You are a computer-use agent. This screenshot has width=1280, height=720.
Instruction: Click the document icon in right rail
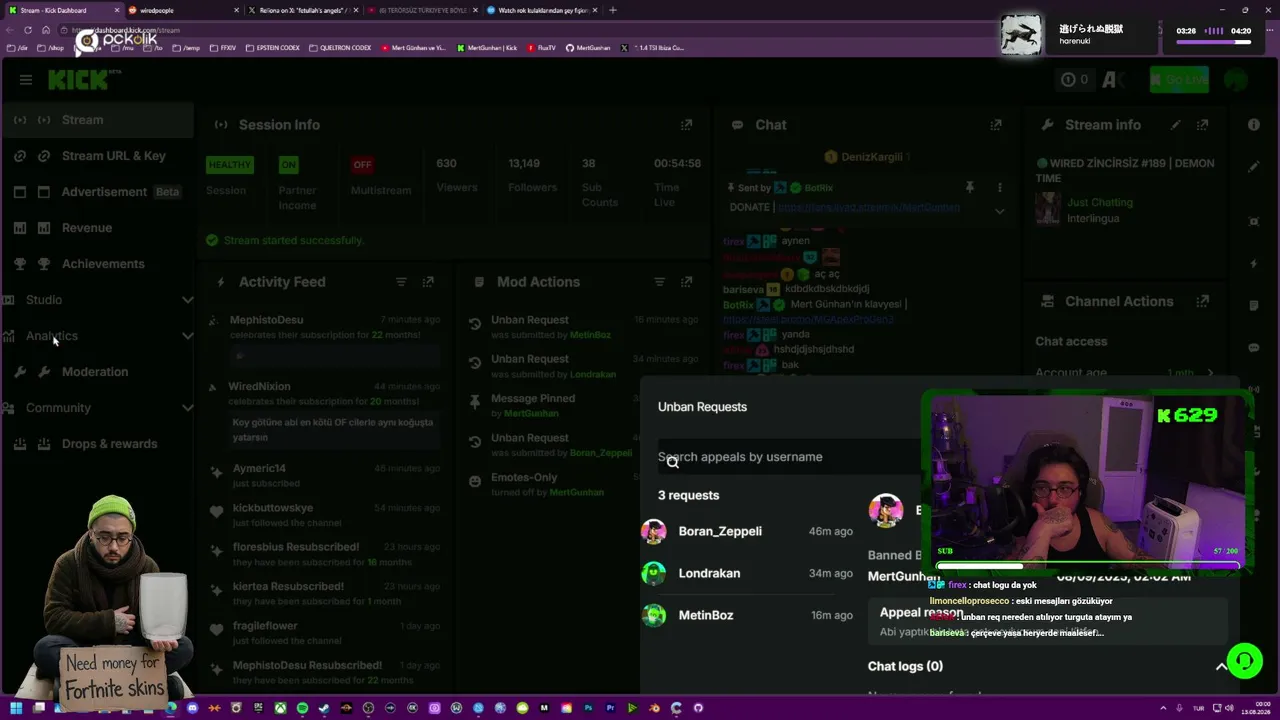(1254, 305)
